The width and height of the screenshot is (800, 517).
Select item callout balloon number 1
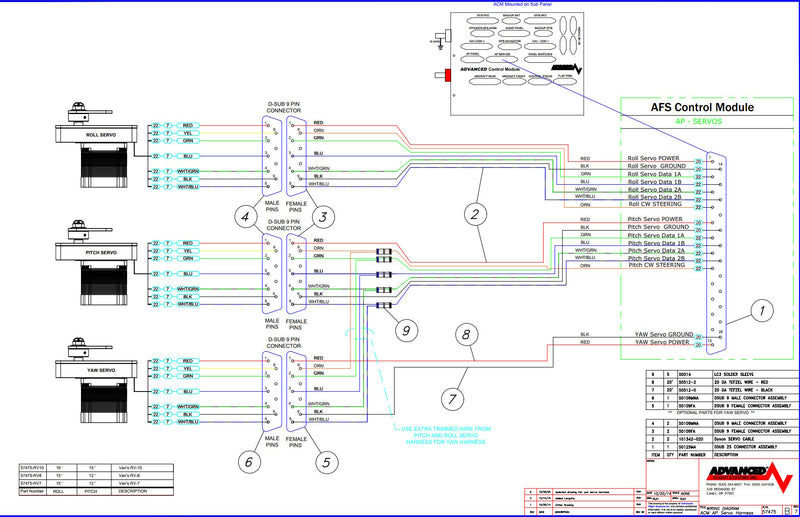pyautogui.click(x=761, y=310)
